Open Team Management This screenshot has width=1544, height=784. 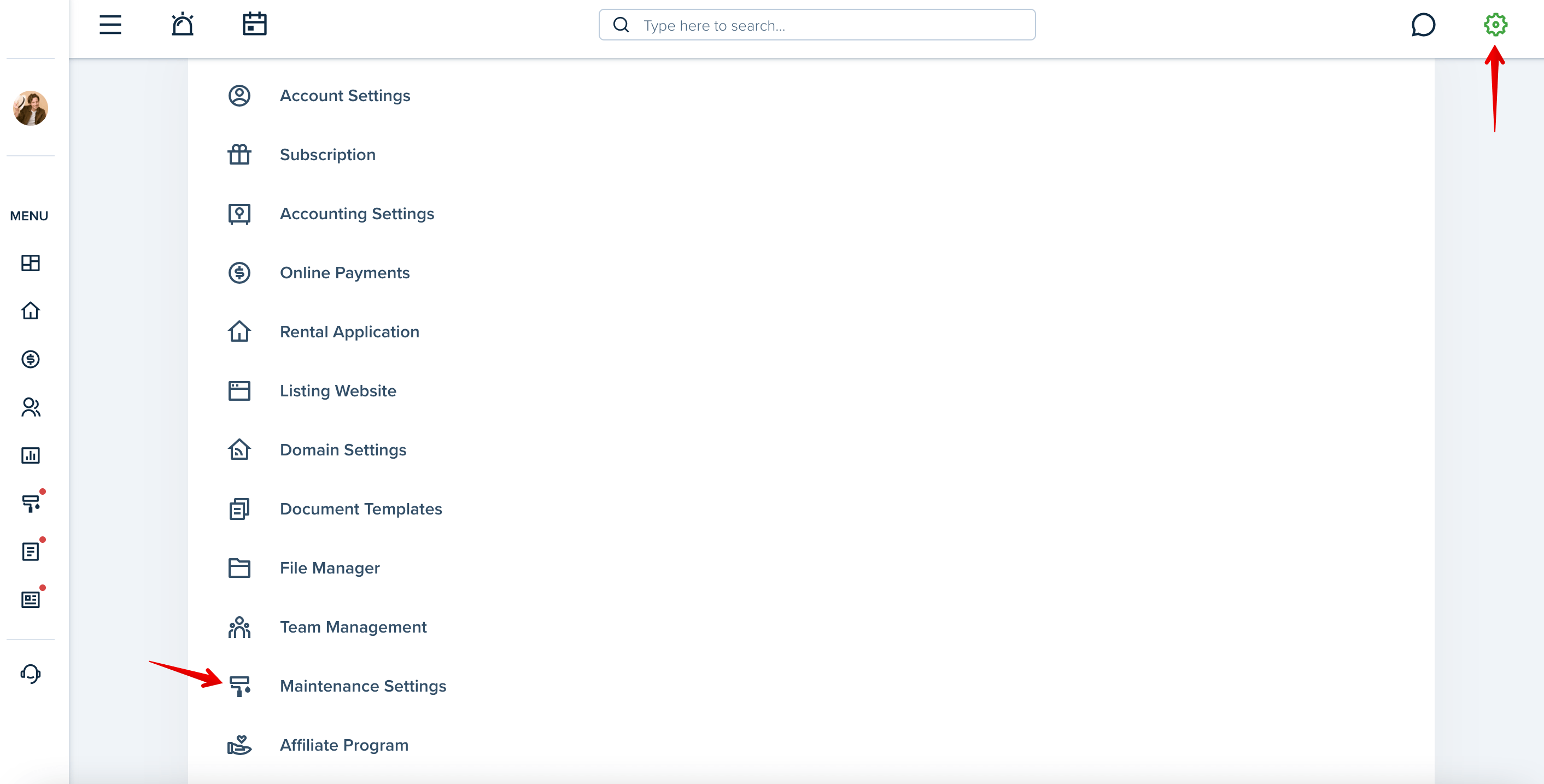pyautogui.click(x=353, y=627)
